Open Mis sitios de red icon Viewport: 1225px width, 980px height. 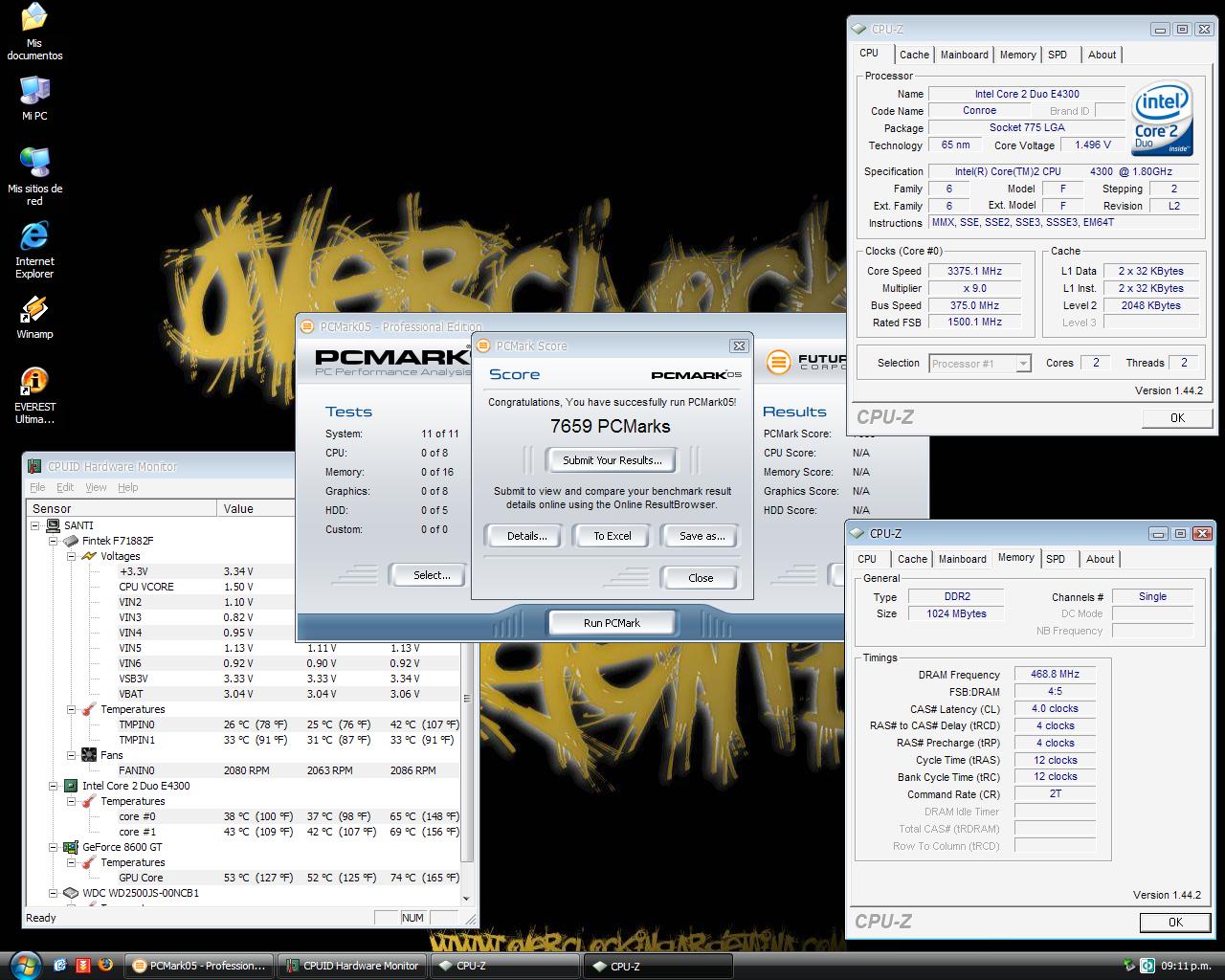coord(34,176)
